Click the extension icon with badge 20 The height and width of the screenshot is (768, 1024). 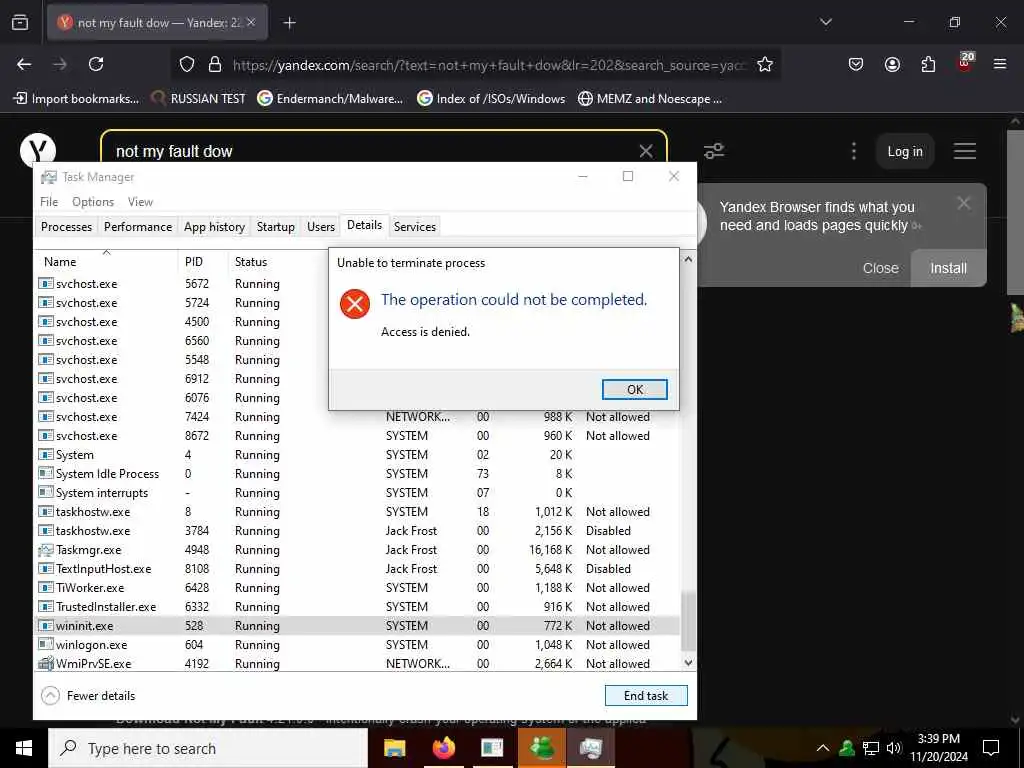pyautogui.click(x=965, y=63)
